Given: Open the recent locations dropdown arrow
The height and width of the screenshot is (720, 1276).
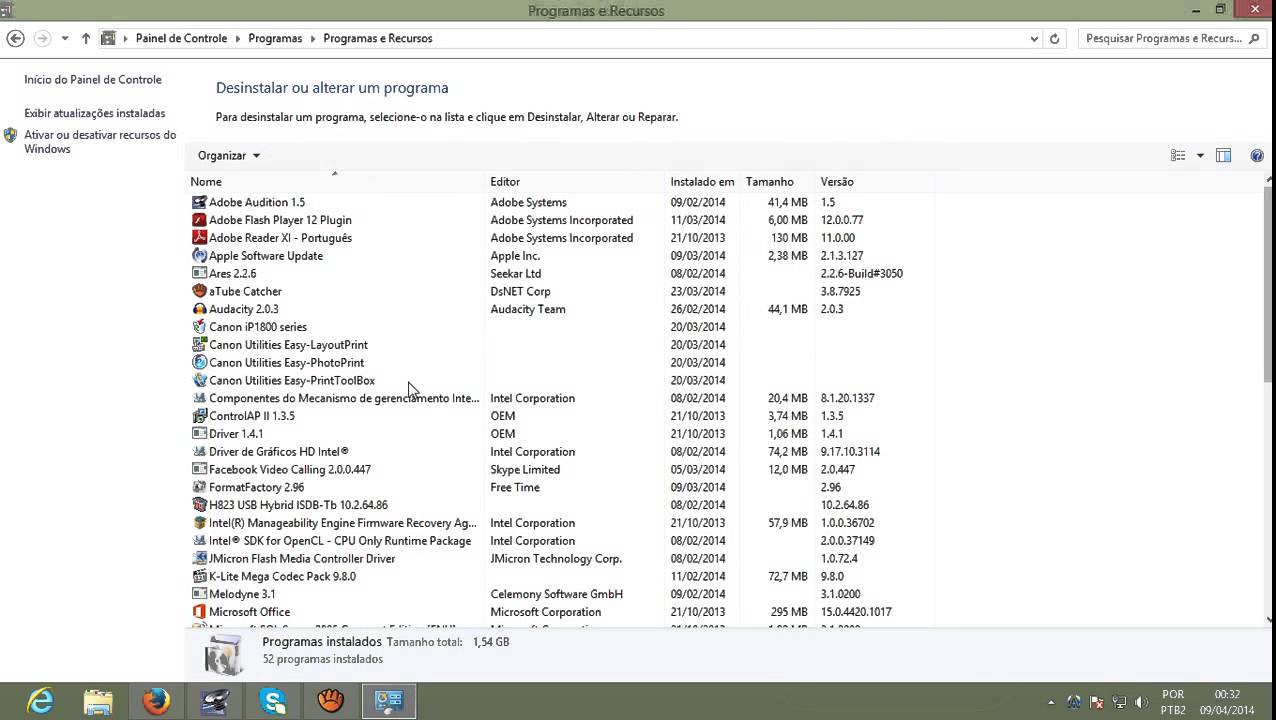Looking at the screenshot, I should click(65, 38).
